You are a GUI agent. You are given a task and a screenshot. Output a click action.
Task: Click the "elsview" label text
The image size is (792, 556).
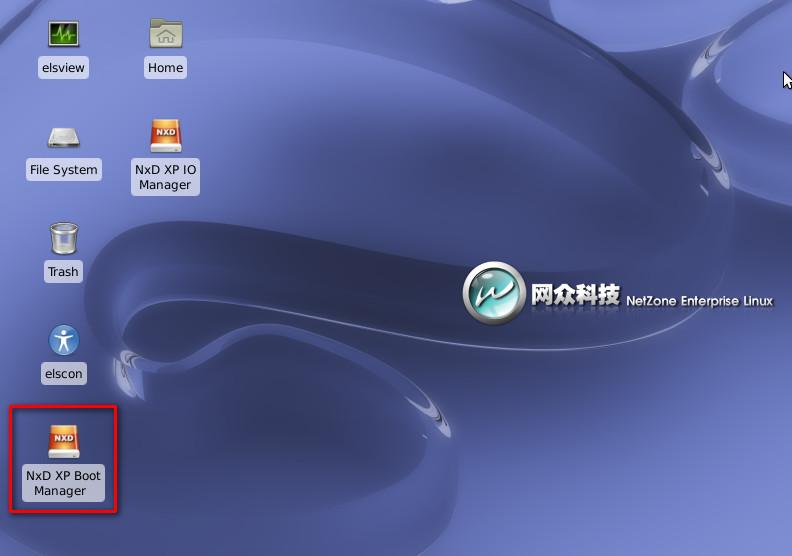click(63, 68)
